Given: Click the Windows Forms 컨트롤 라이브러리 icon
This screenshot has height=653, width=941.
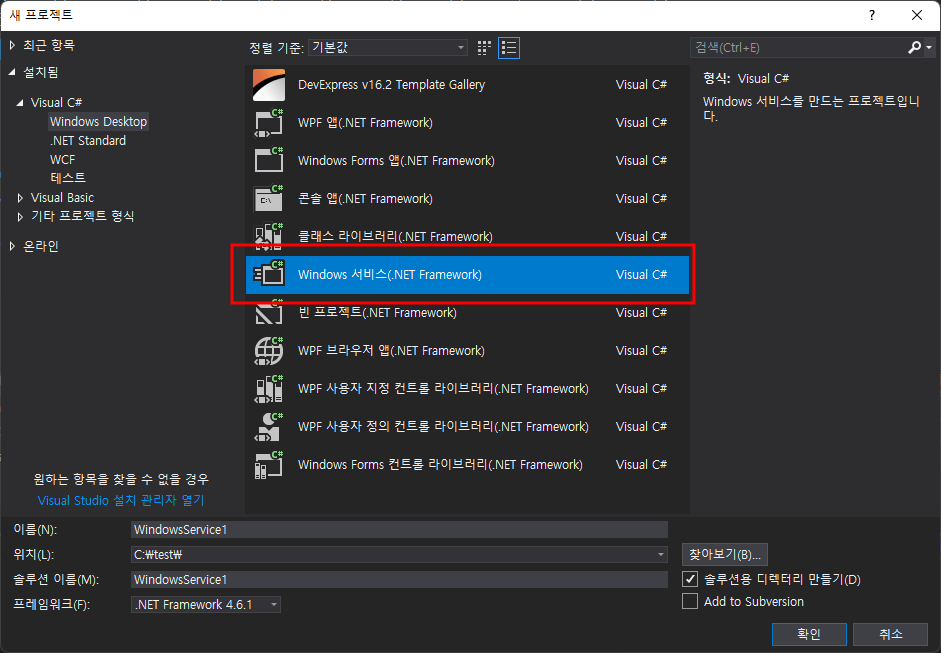Looking at the screenshot, I should [269, 465].
